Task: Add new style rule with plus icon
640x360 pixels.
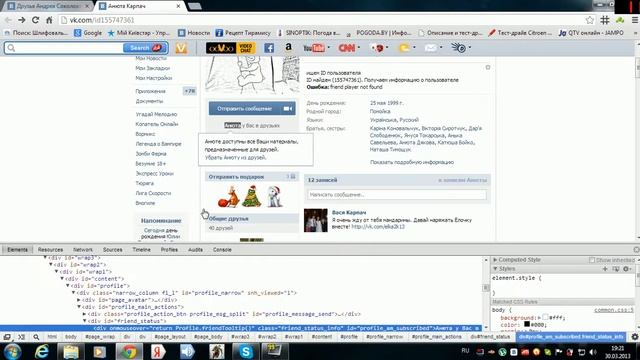Action: pyautogui.click(x=605, y=269)
